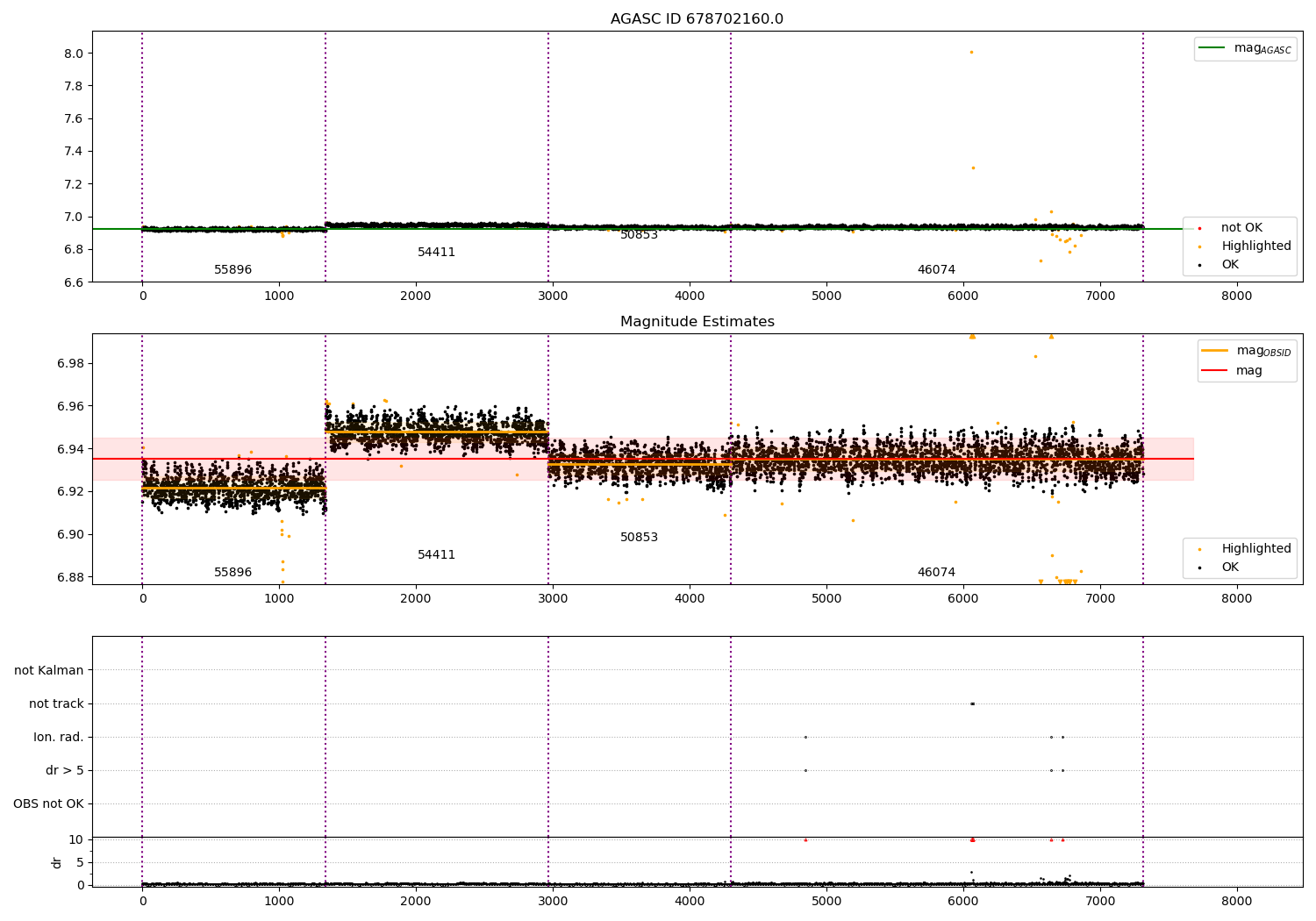Click observation label 55896 in top plot
This screenshot has height=921, width=1316.
point(232,270)
